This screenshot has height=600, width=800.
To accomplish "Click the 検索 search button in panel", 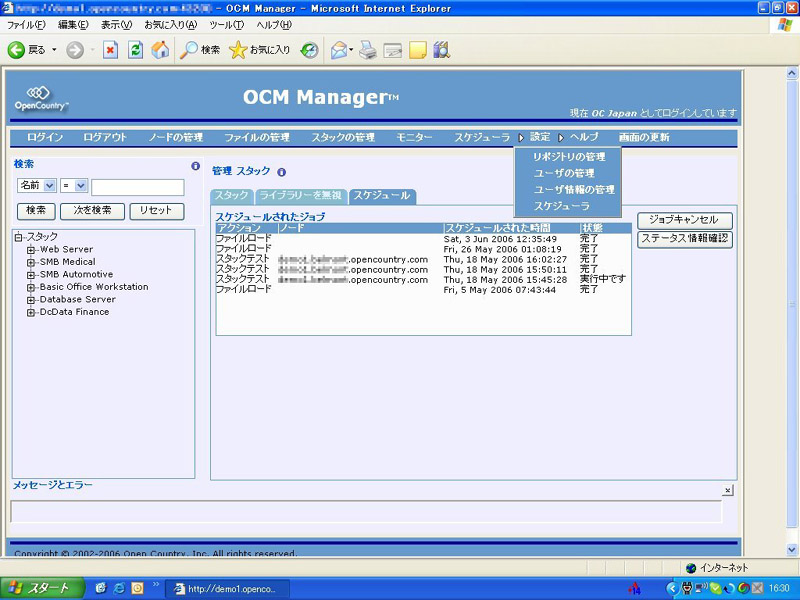I will pyautogui.click(x=36, y=211).
